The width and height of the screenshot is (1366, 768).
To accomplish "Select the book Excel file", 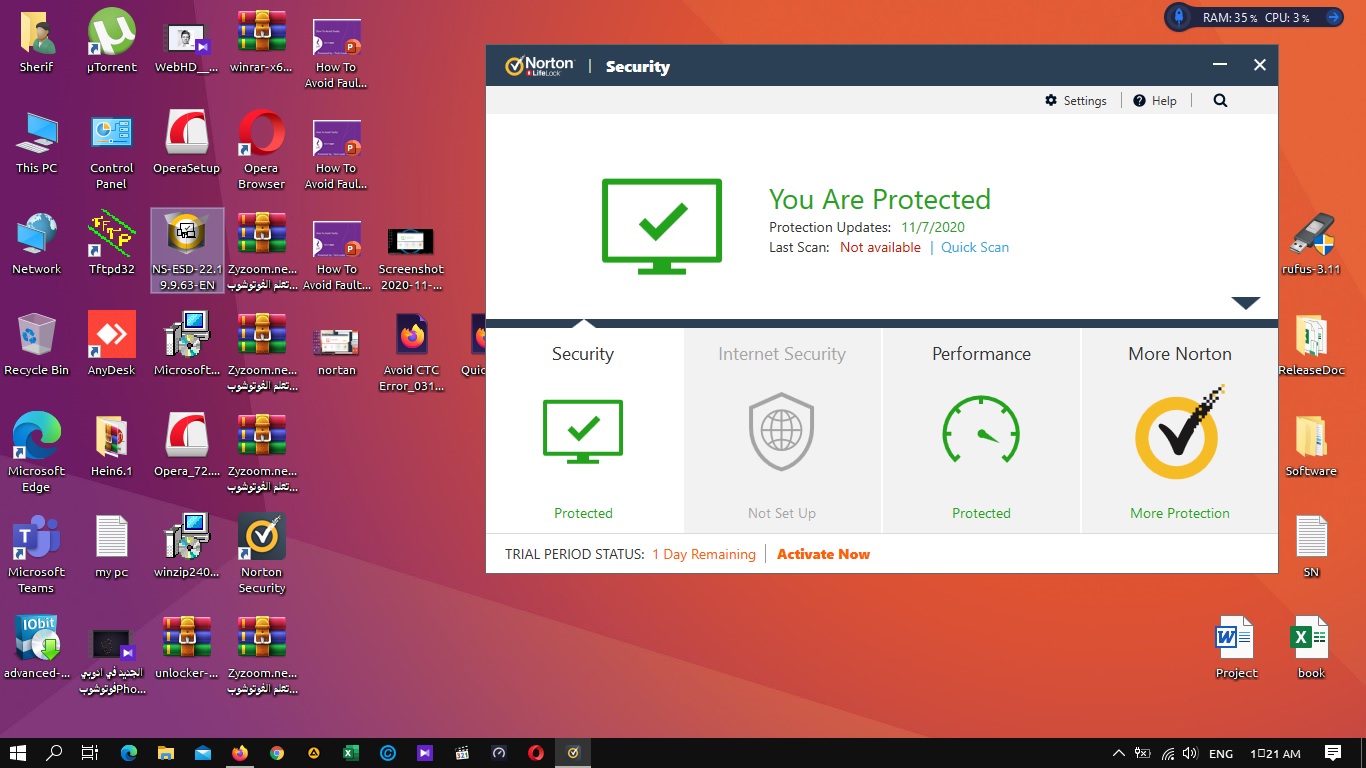I will [x=1311, y=647].
